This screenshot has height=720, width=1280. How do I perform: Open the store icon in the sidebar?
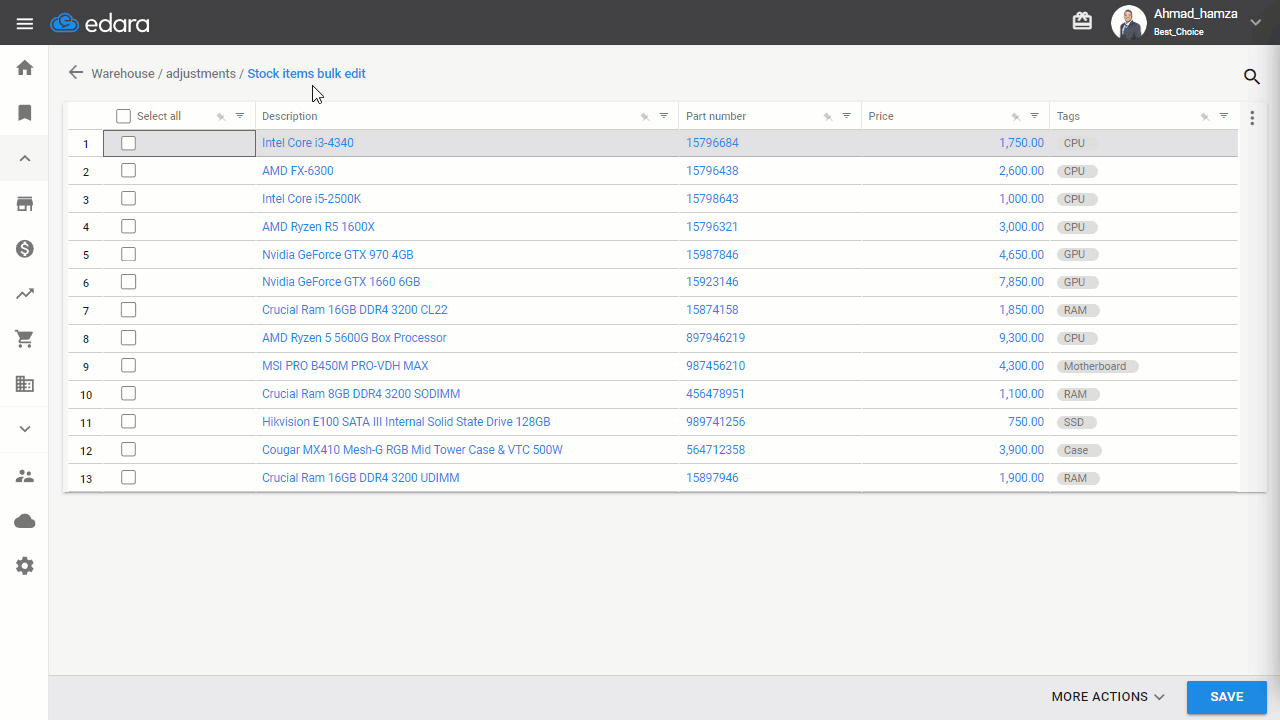(x=25, y=204)
